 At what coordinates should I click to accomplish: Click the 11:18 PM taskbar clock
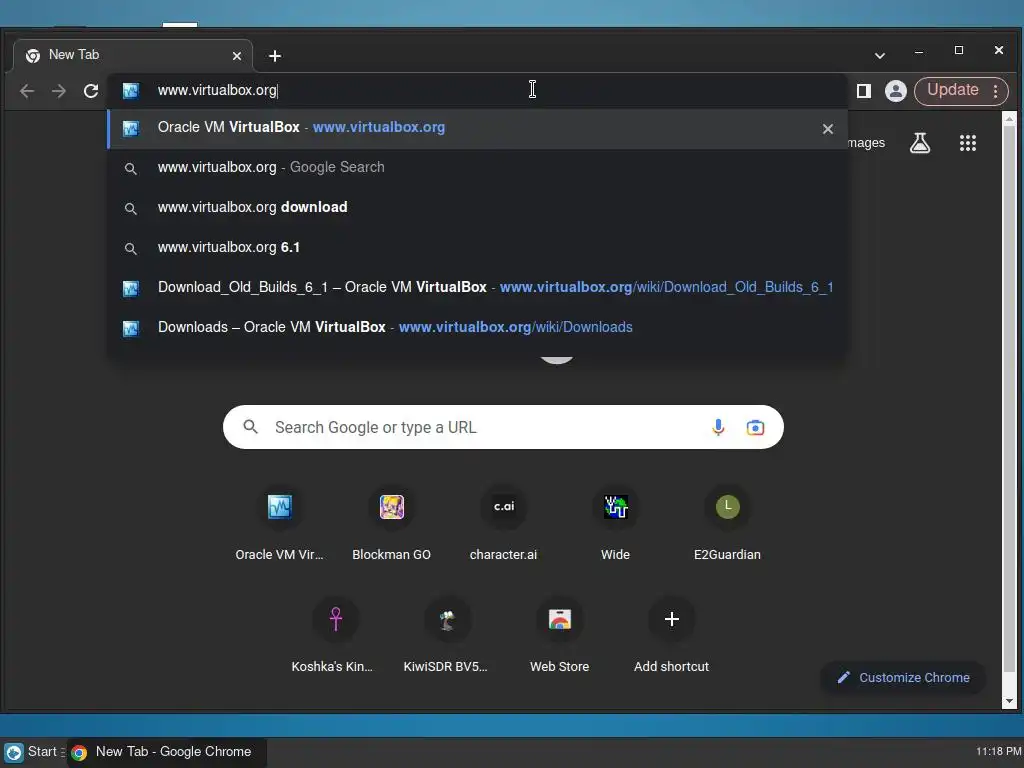click(999, 752)
